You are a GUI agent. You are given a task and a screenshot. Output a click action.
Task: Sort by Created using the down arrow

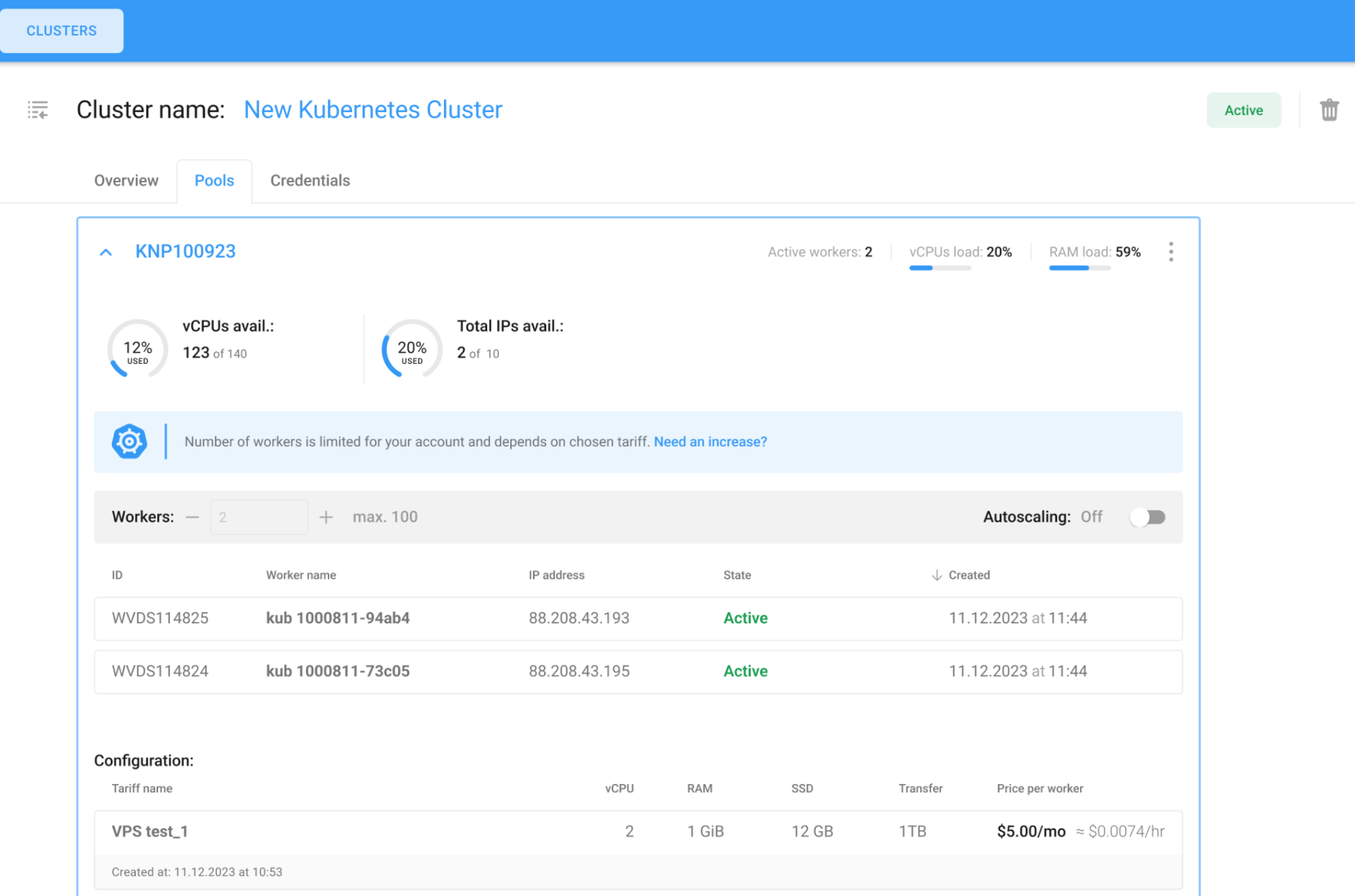click(x=936, y=575)
